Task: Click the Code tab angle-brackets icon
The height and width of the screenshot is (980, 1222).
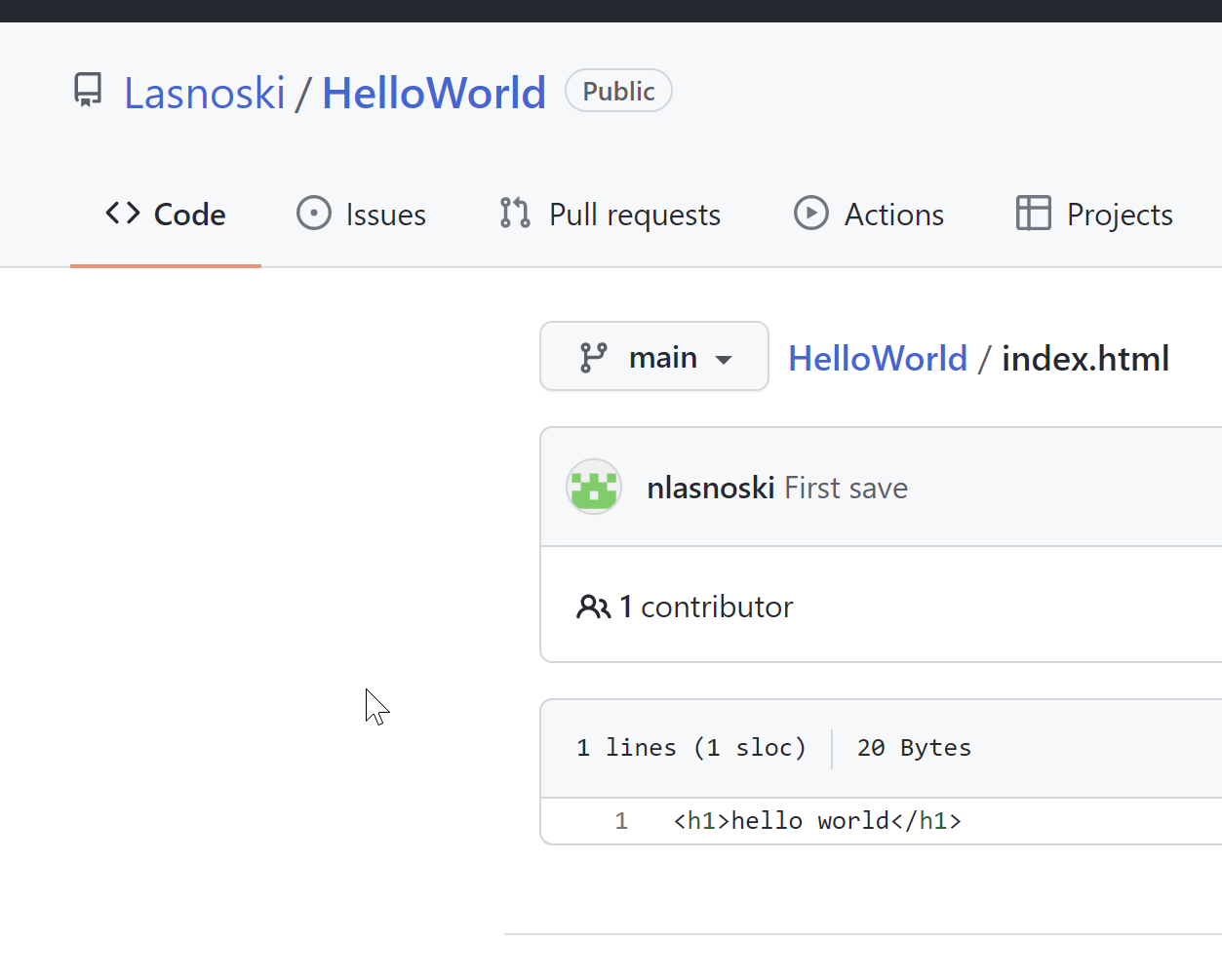Action: [123, 214]
